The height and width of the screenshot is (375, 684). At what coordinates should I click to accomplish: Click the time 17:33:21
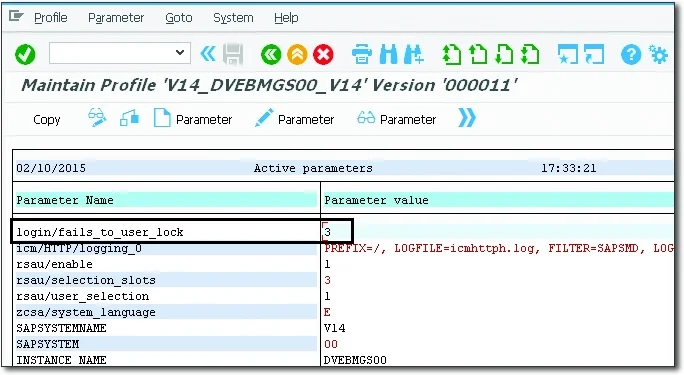(568, 168)
